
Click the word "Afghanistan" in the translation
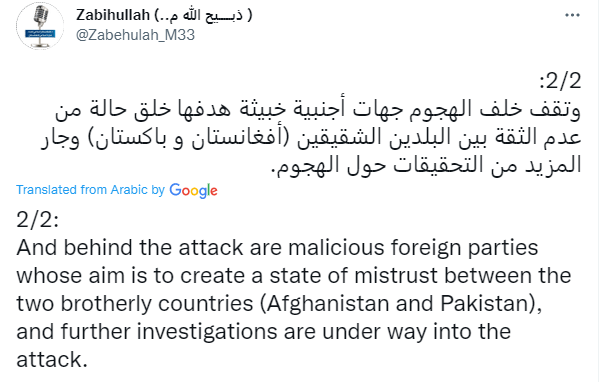[x=327, y=304]
